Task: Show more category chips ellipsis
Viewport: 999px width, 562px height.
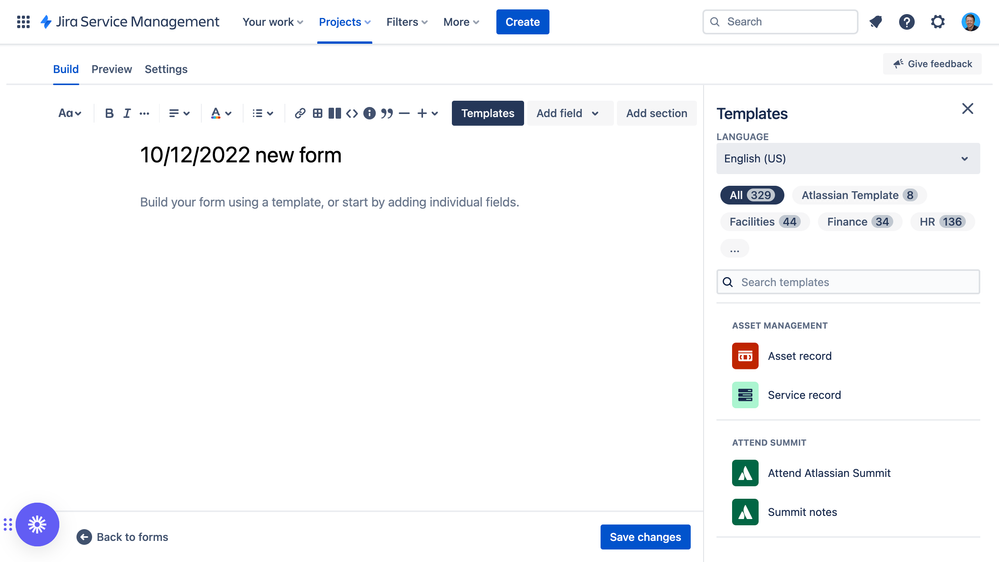Action: click(x=735, y=249)
